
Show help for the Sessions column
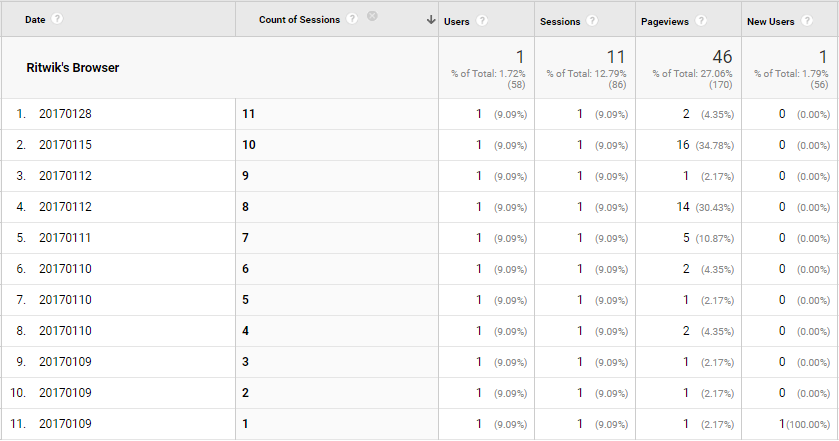(592, 21)
